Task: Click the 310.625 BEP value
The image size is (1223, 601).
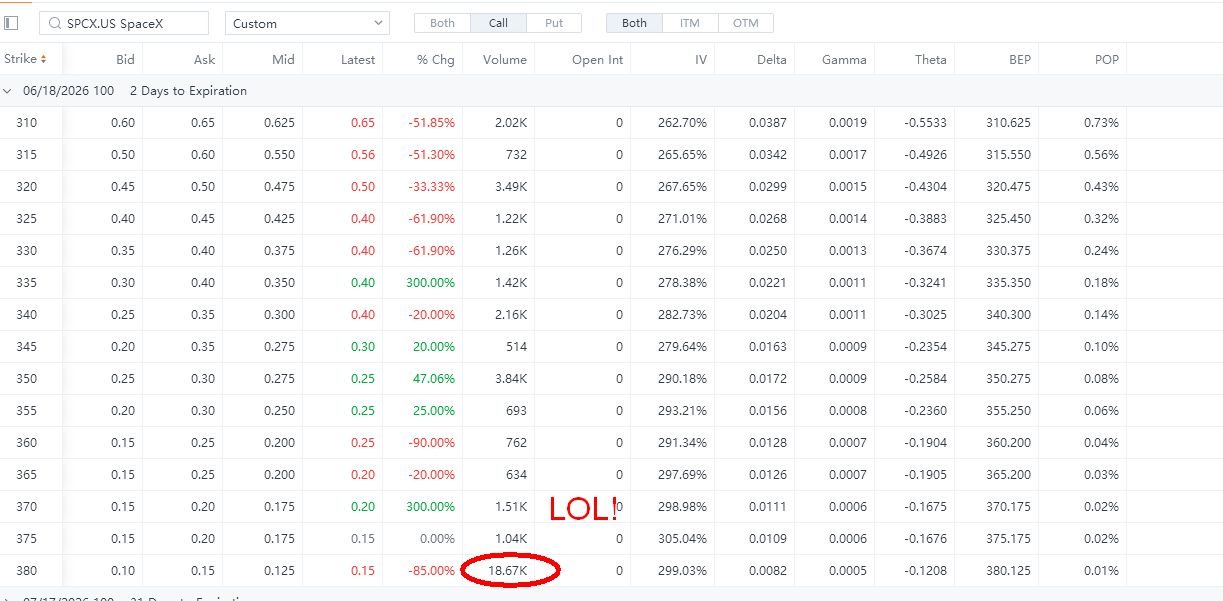Action: pyautogui.click(x=1008, y=123)
